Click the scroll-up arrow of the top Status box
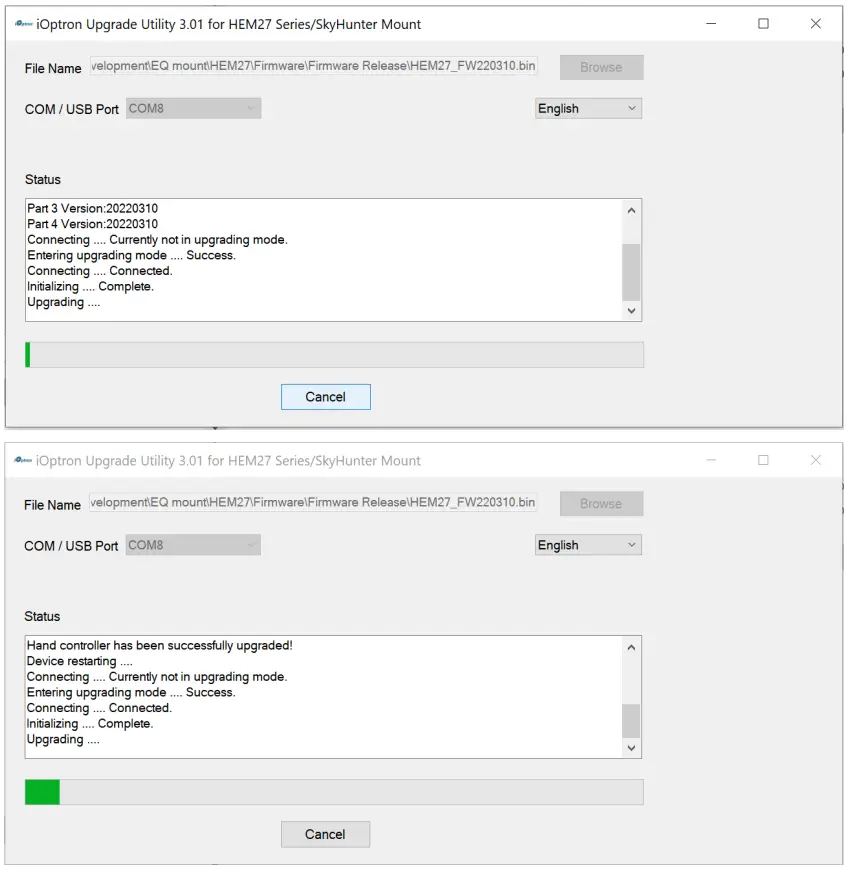 pyautogui.click(x=631, y=210)
